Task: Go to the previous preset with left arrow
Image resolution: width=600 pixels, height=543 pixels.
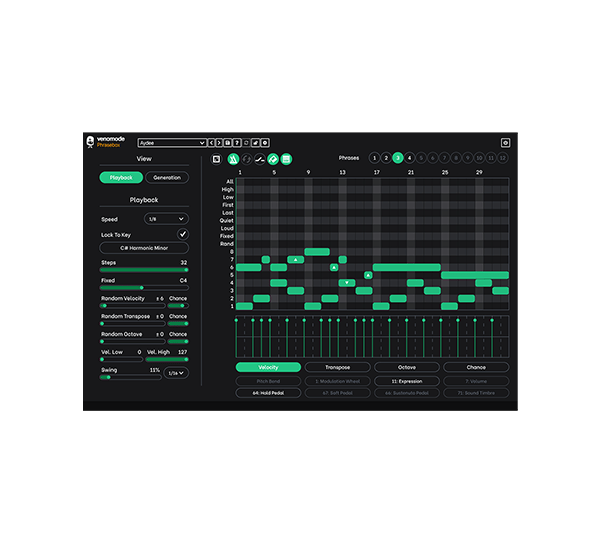Action: point(211,143)
